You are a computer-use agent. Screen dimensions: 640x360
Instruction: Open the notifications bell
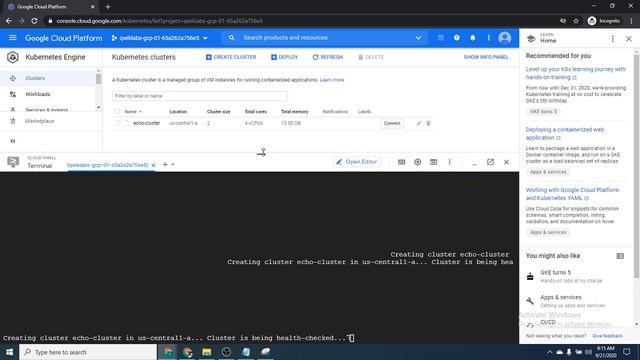pos(473,38)
